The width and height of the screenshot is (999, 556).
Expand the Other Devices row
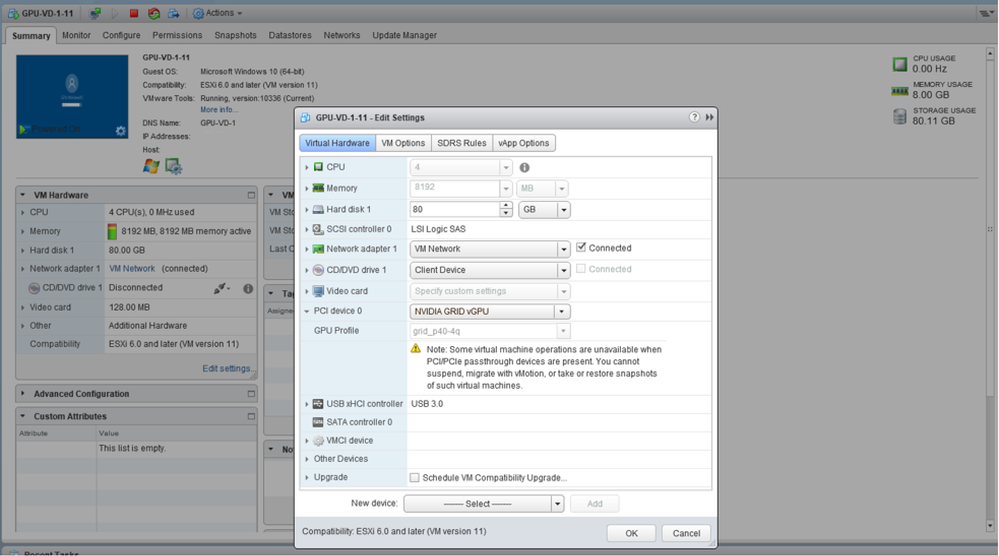(x=306, y=459)
